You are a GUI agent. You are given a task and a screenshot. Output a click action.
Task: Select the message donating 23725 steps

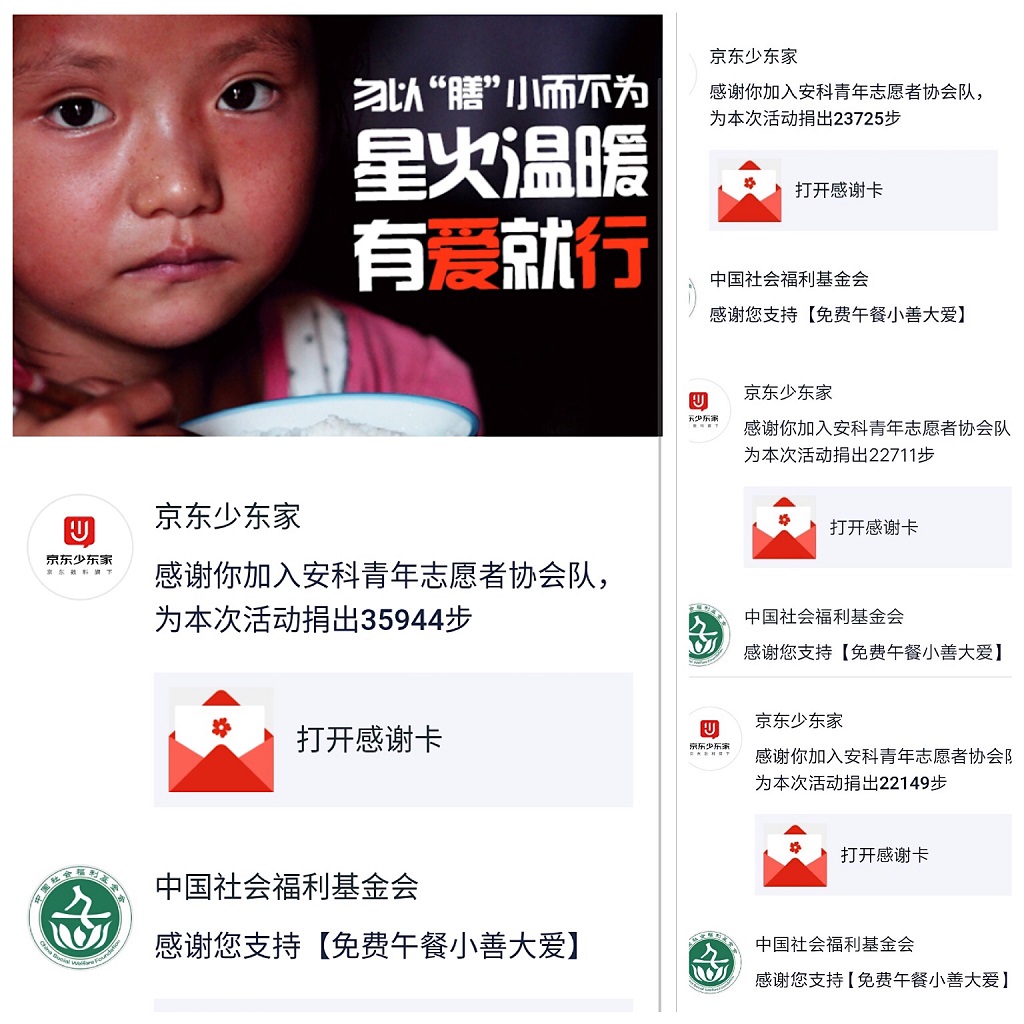pos(846,105)
